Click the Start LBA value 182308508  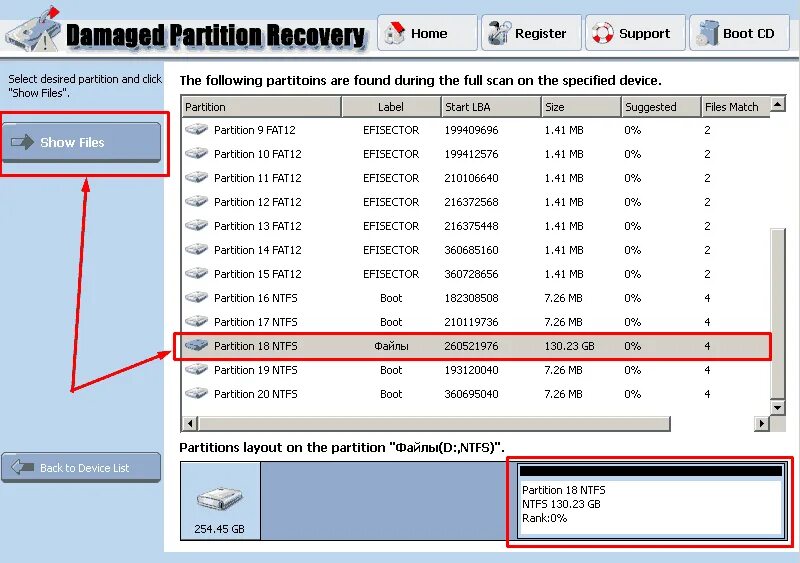pos(471,298)
